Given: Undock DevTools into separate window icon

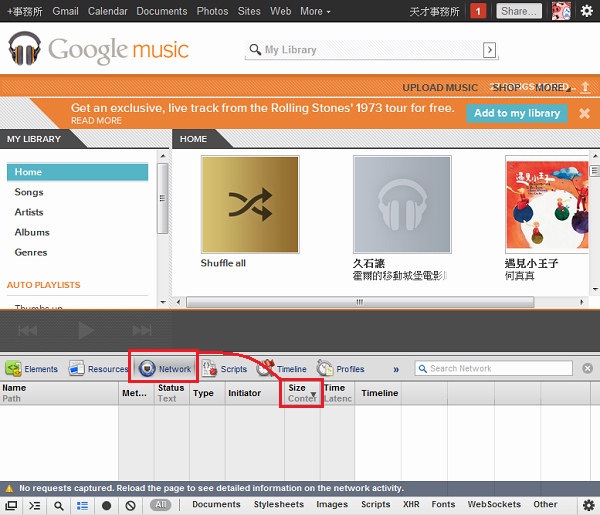Looking at the screenshot, I should tap(11, 505).
